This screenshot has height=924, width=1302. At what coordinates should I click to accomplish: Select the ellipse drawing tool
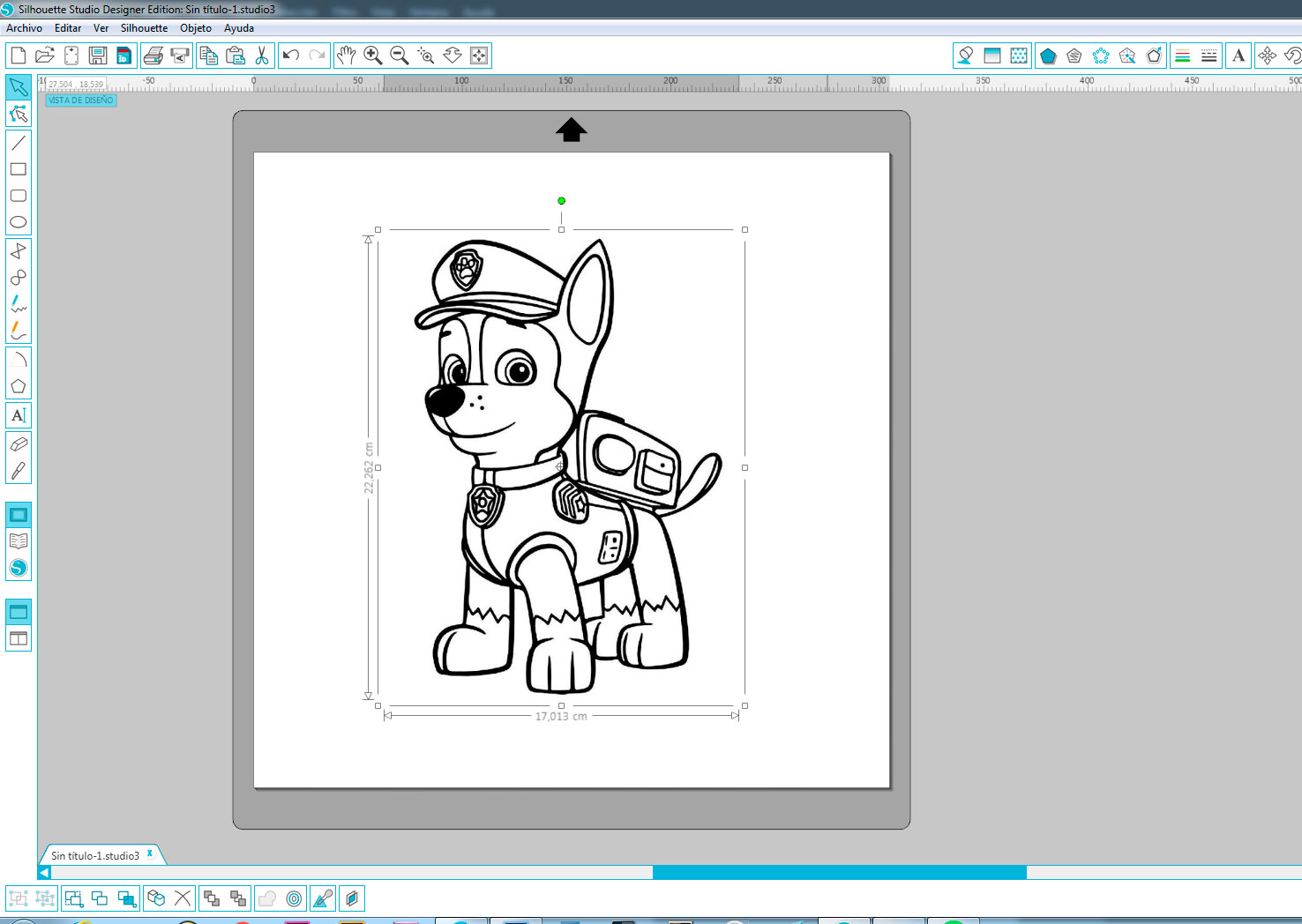click(19, 222)
